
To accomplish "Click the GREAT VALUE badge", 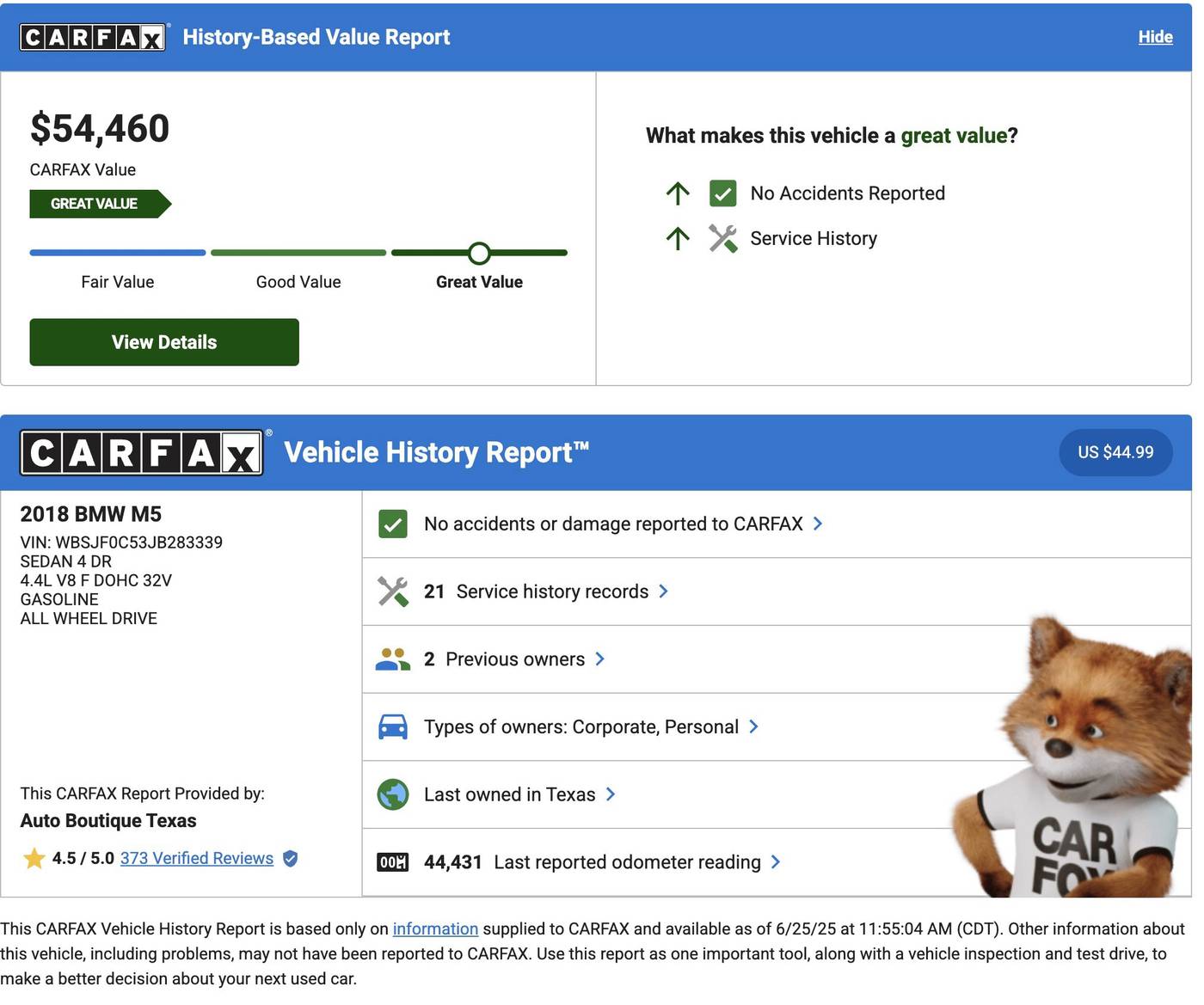I will point(101,204).
